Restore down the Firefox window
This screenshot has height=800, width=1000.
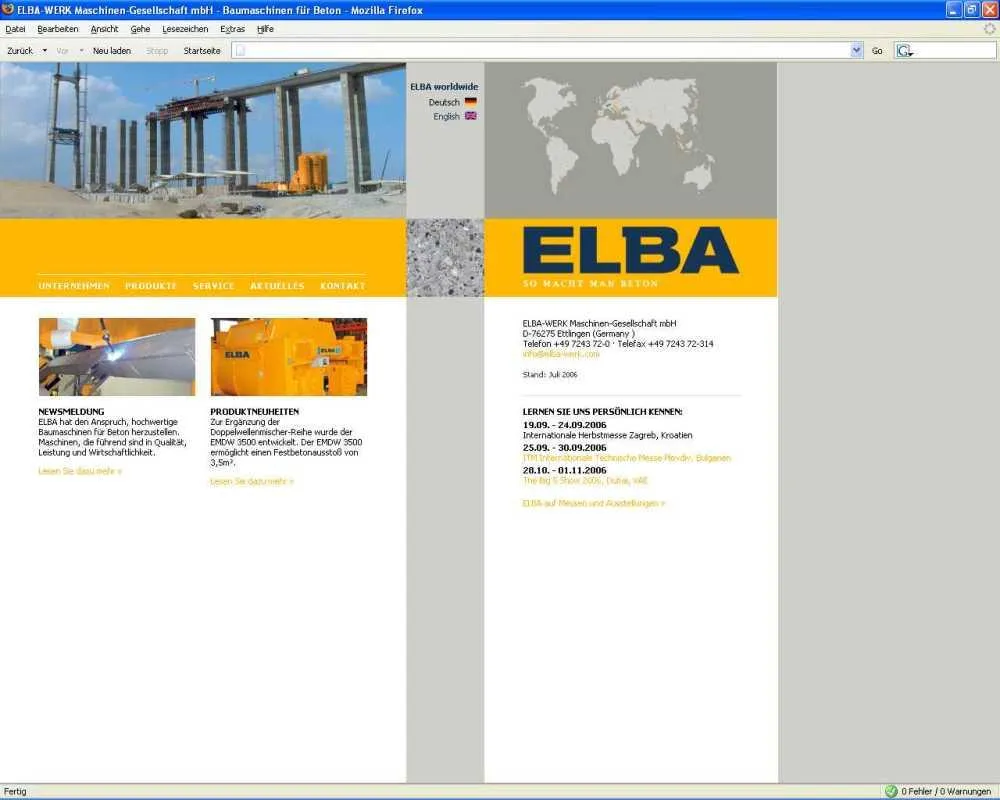tap(971, 10)
